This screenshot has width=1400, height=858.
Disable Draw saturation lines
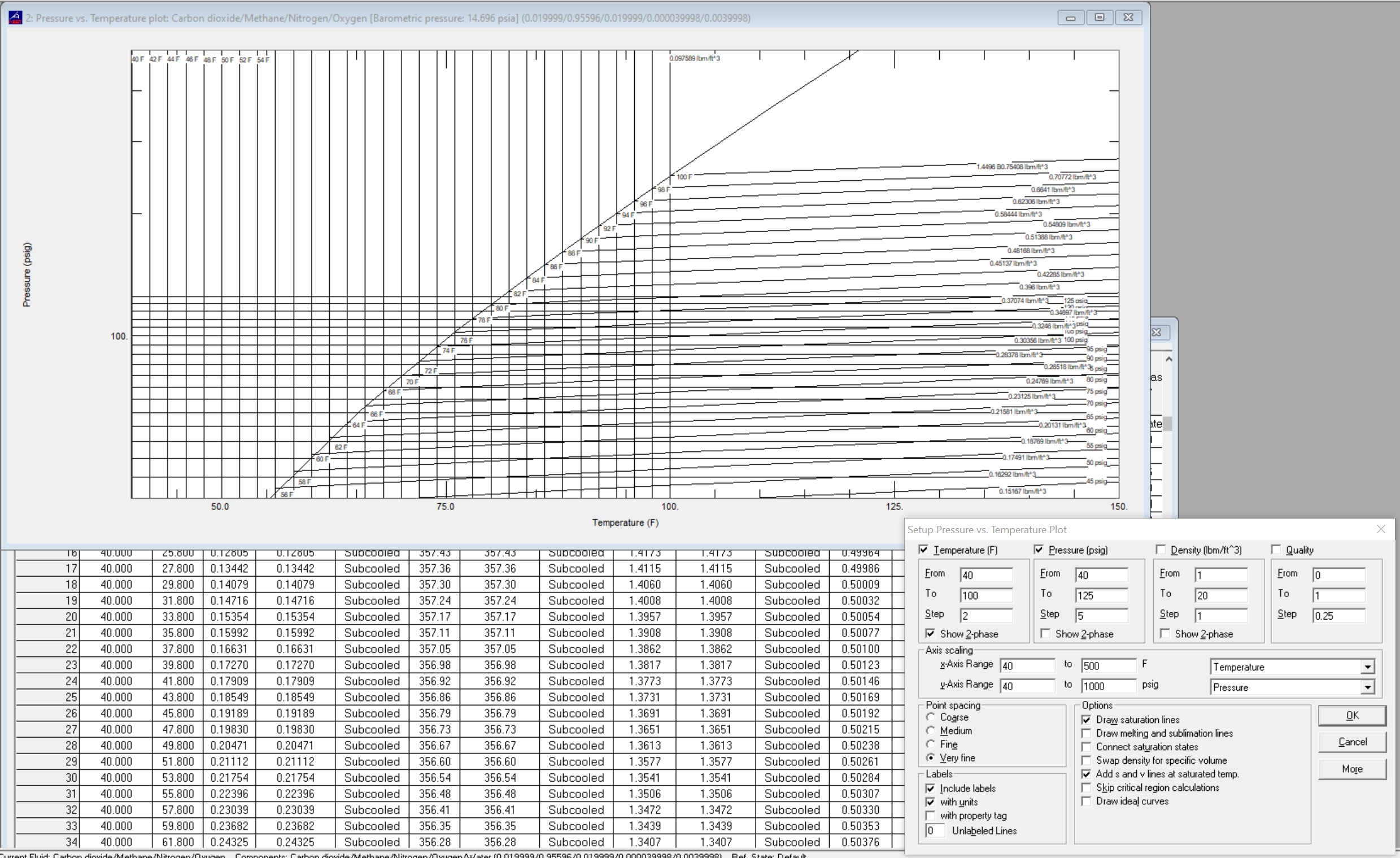point(1087,720)
